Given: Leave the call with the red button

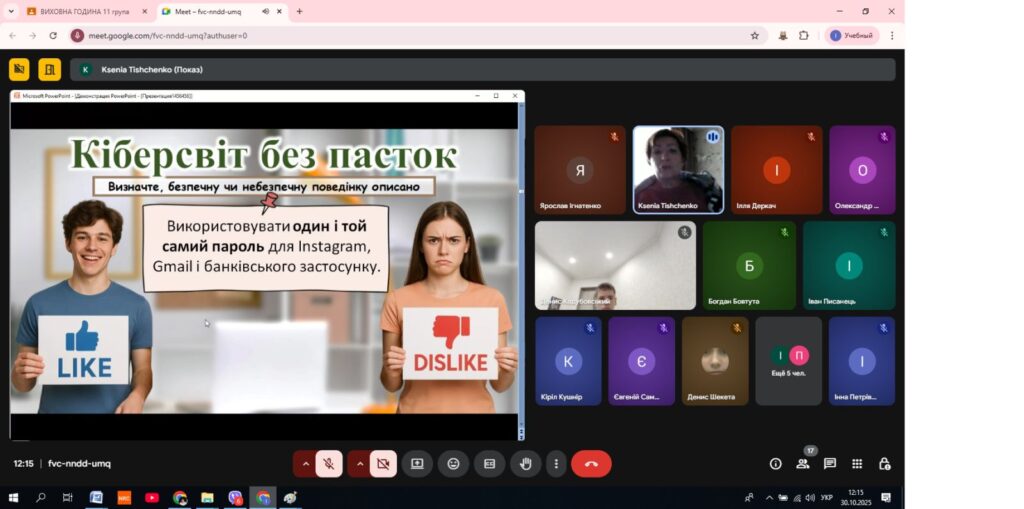Looking at the screenshot, I should click(591, 464).
